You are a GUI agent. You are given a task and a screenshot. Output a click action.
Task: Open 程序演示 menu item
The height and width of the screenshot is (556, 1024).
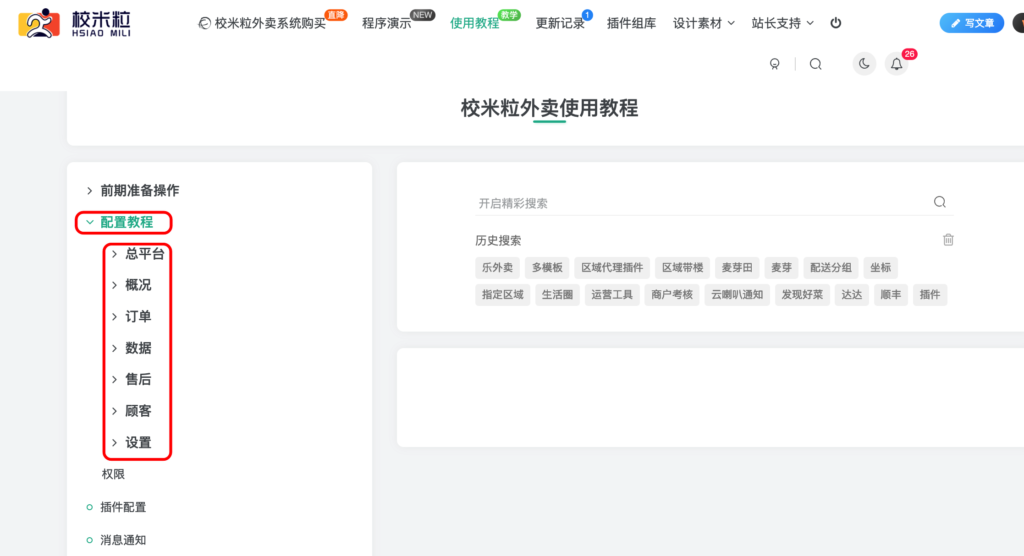[x=387, y=23]
